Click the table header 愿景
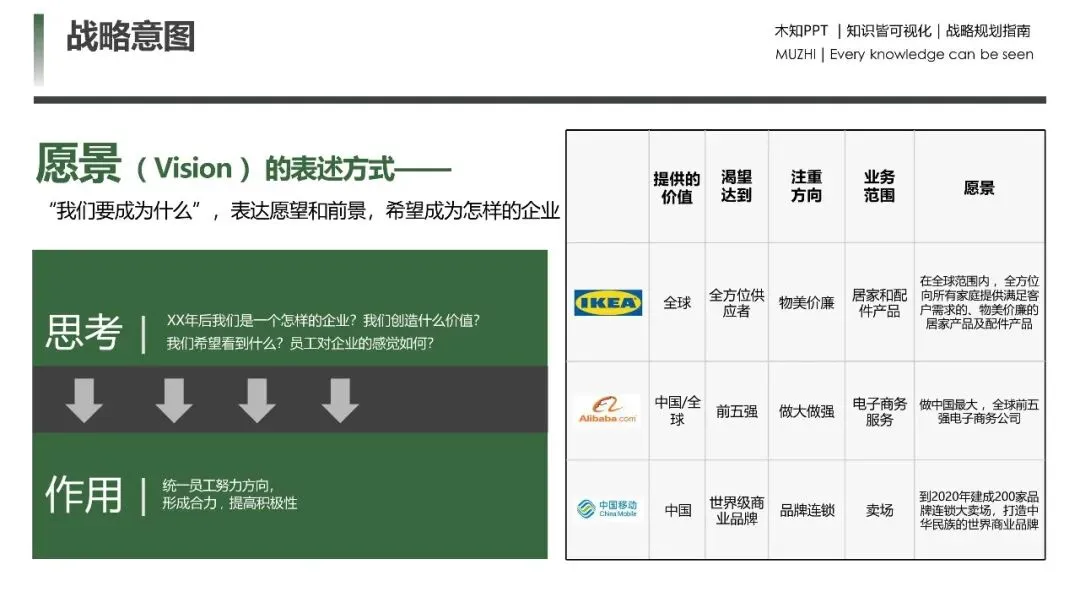Viewport: 1080px width, 608px height. (x=979, y=188)
